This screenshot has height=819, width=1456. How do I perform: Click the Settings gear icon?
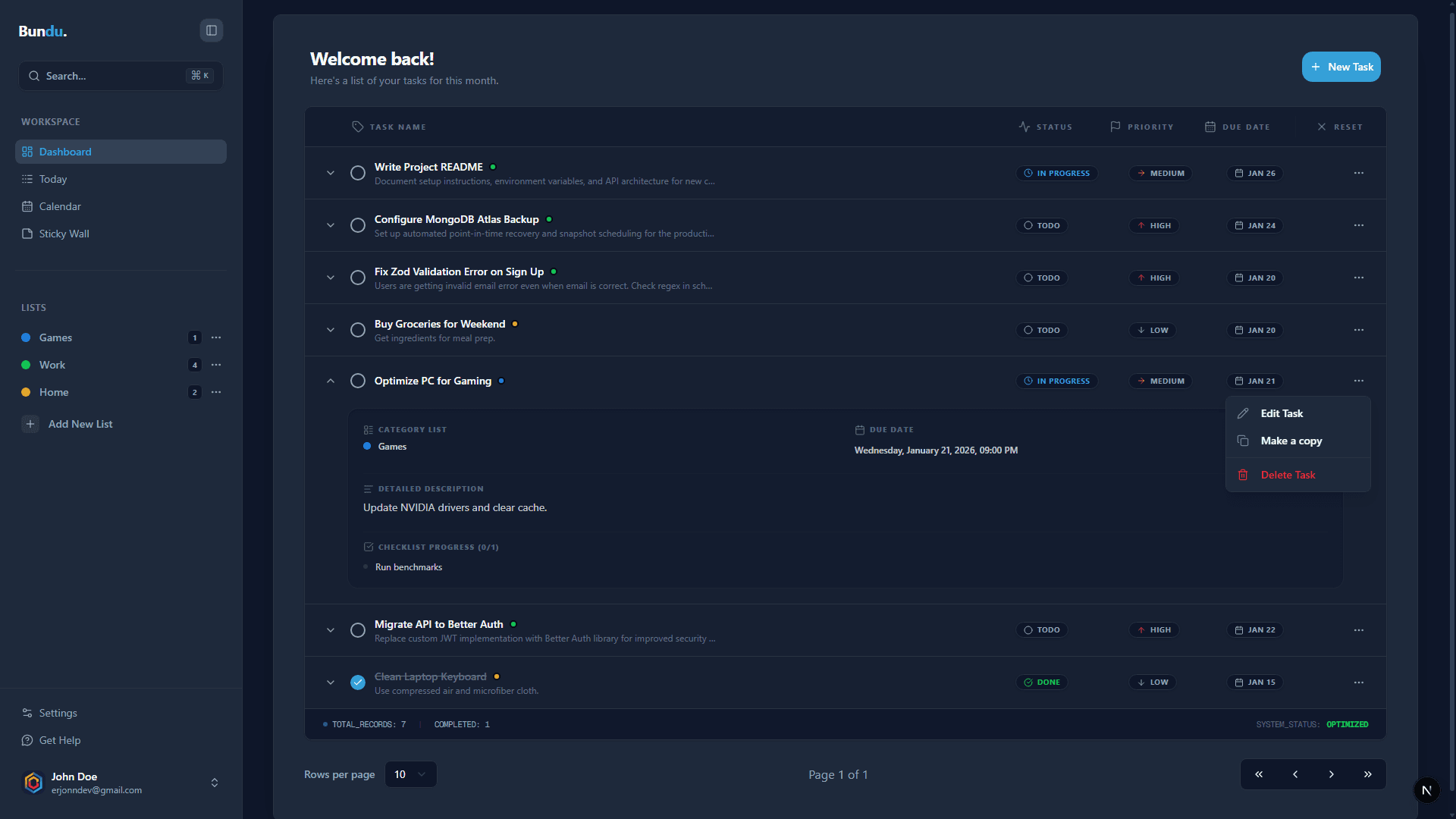(x=27, y=713)
